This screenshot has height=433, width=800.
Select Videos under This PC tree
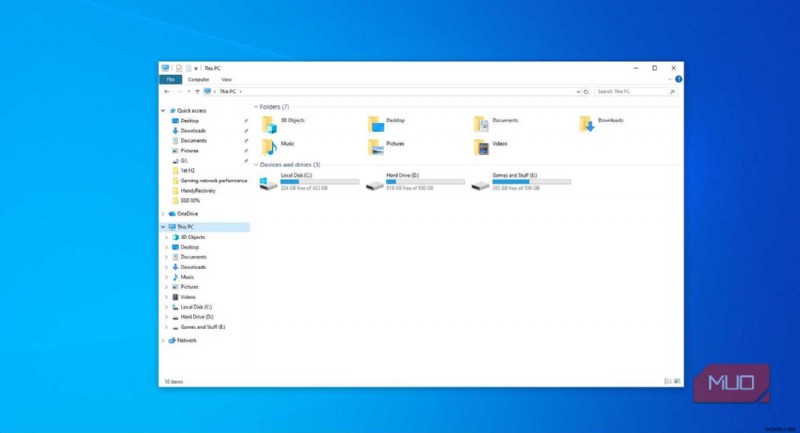tap(188, 297)
